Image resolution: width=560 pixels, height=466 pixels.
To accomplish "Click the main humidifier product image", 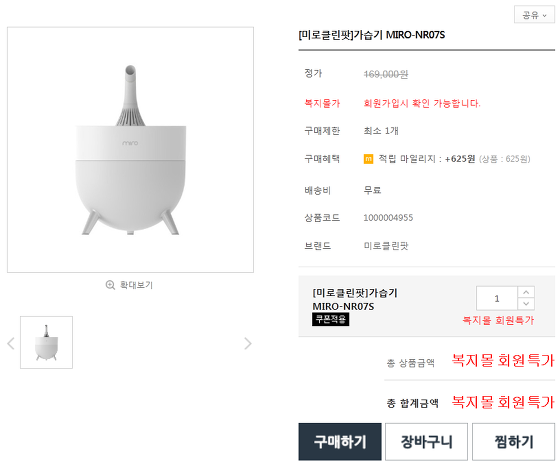I will 130,150.
